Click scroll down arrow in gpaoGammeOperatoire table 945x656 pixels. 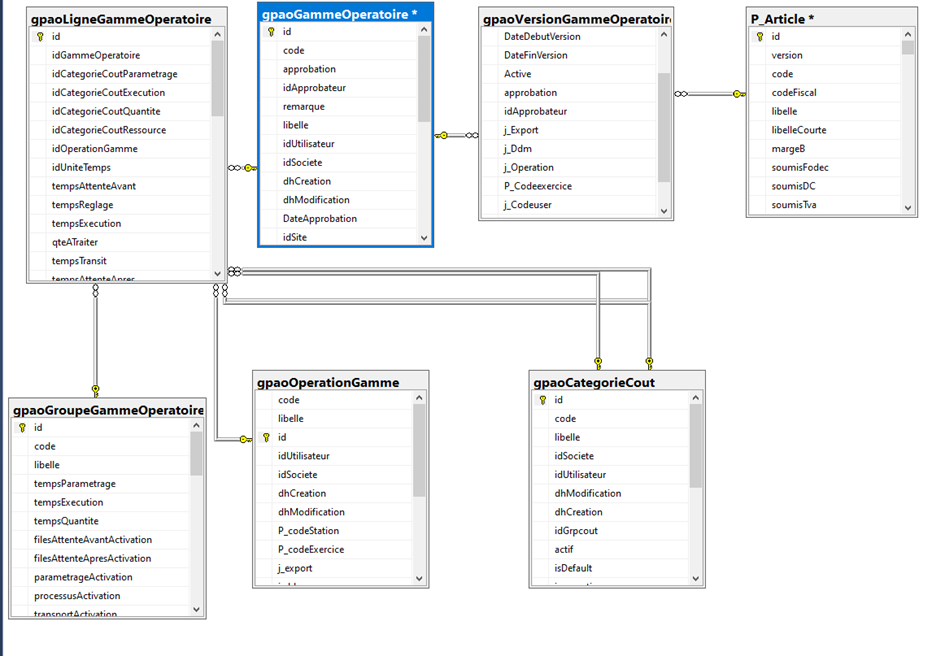[x=424, y=238]
